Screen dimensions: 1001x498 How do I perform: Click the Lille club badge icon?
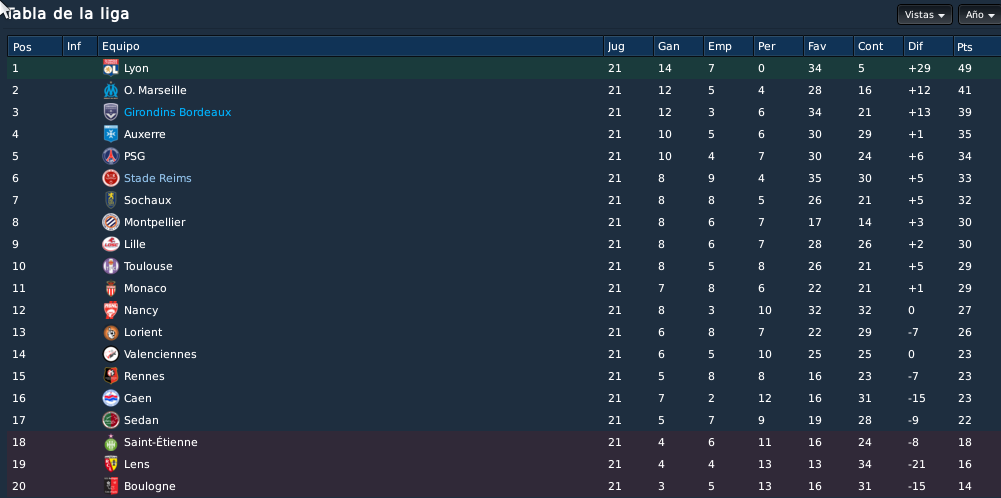pos(111,244)
